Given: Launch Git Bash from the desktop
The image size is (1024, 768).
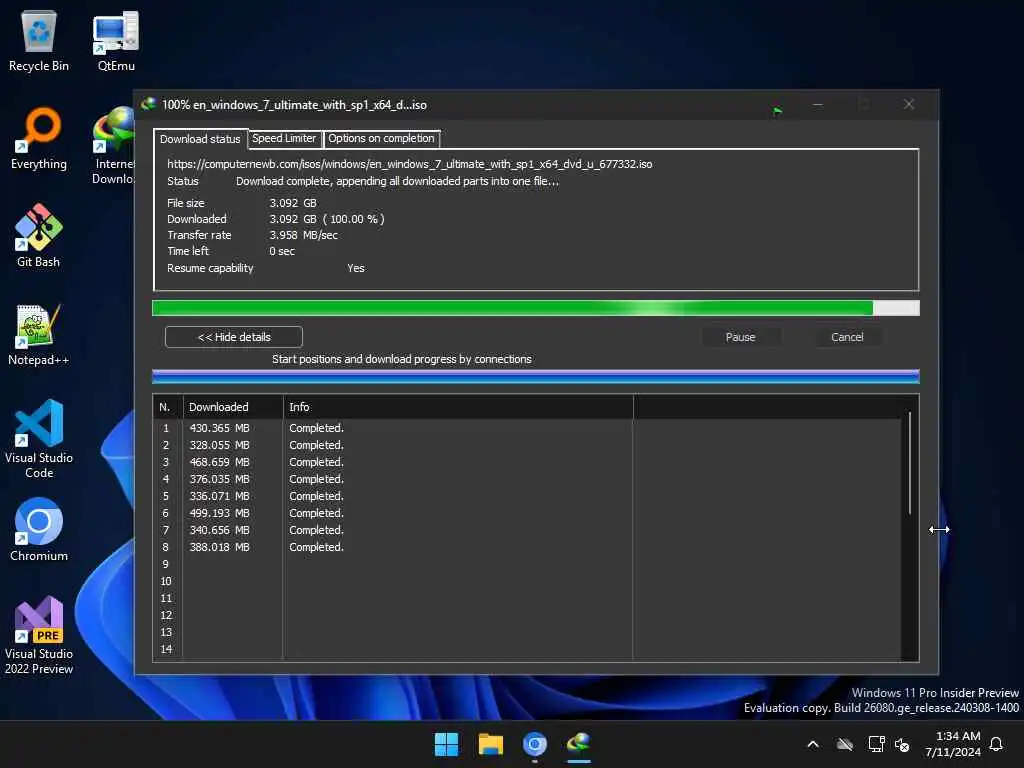Looking at the screenshot, I should (x=39, y=236).
